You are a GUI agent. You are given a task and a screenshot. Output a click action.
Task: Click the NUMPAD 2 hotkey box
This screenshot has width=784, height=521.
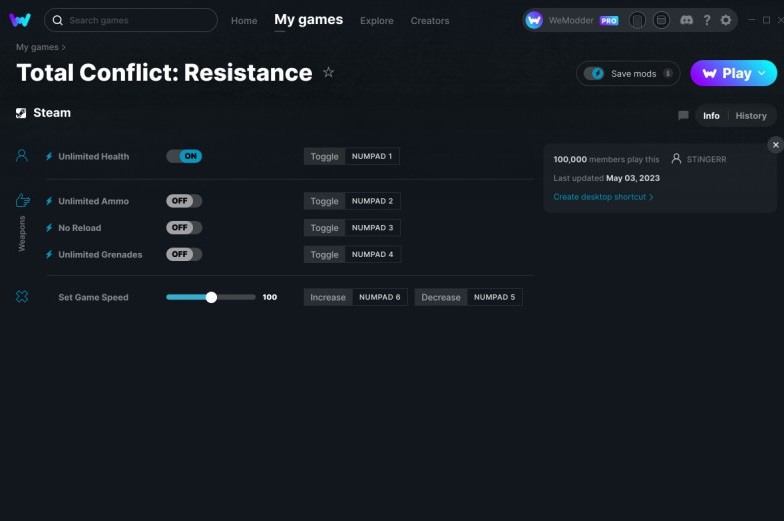[x=372, y=201]
